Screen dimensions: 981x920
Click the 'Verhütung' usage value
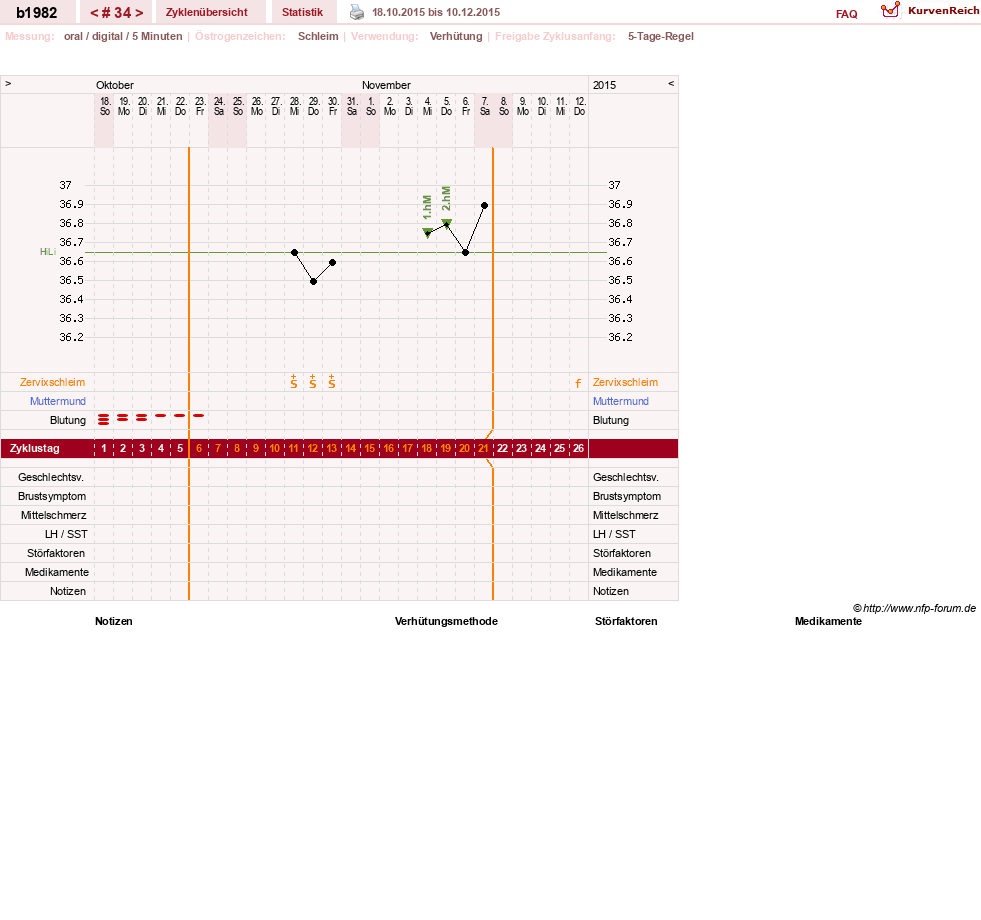click(456, 36)
